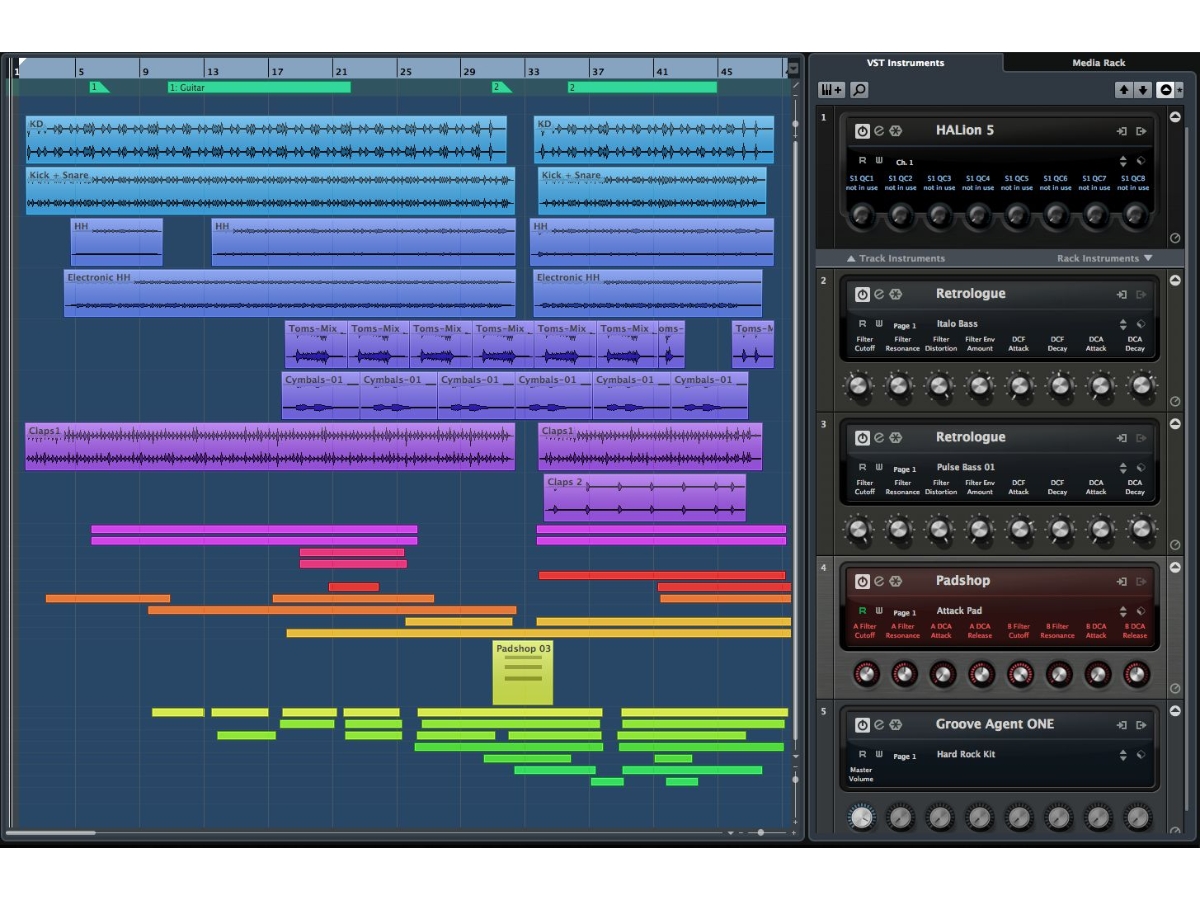Toggle the Padshop power button

point(862,581)
